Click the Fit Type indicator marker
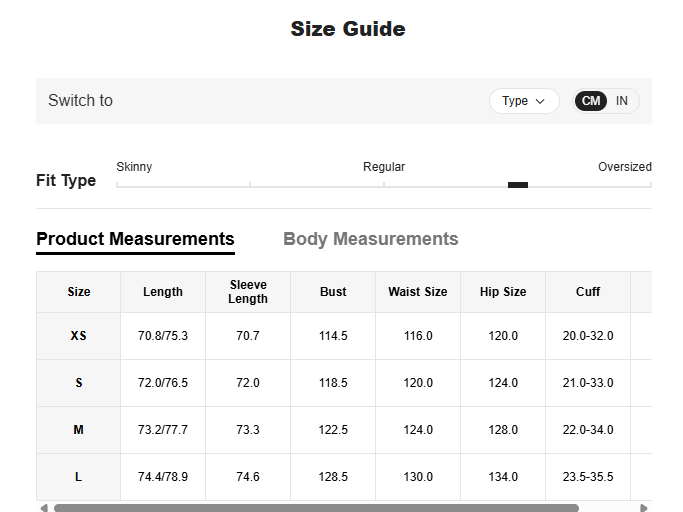Viewport: 683px width, 512px height. pos(517,185)
